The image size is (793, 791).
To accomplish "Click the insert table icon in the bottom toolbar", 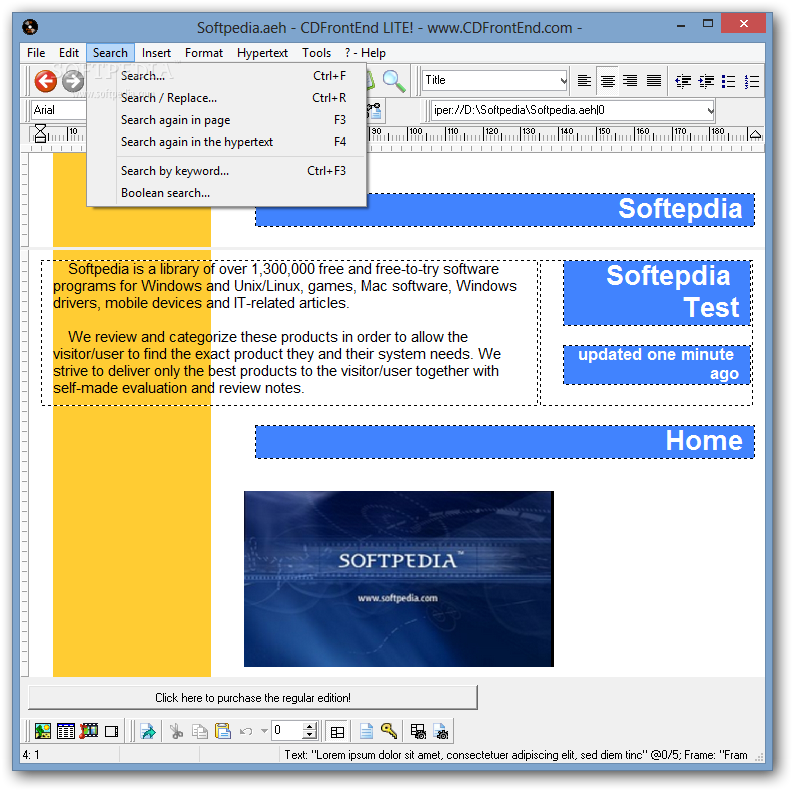I will point(66,731).
